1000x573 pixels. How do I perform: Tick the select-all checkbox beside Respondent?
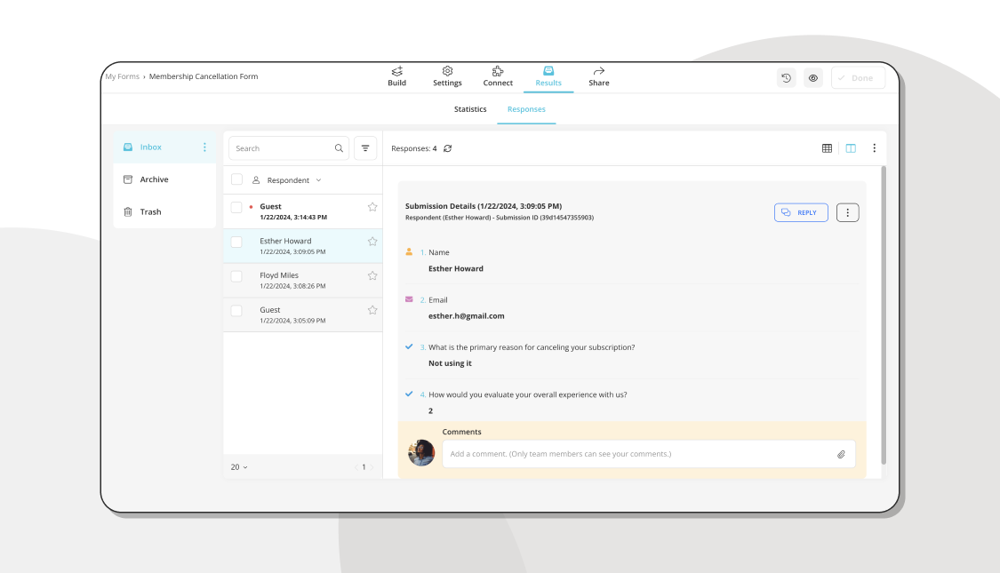click(x=237, y=180)
